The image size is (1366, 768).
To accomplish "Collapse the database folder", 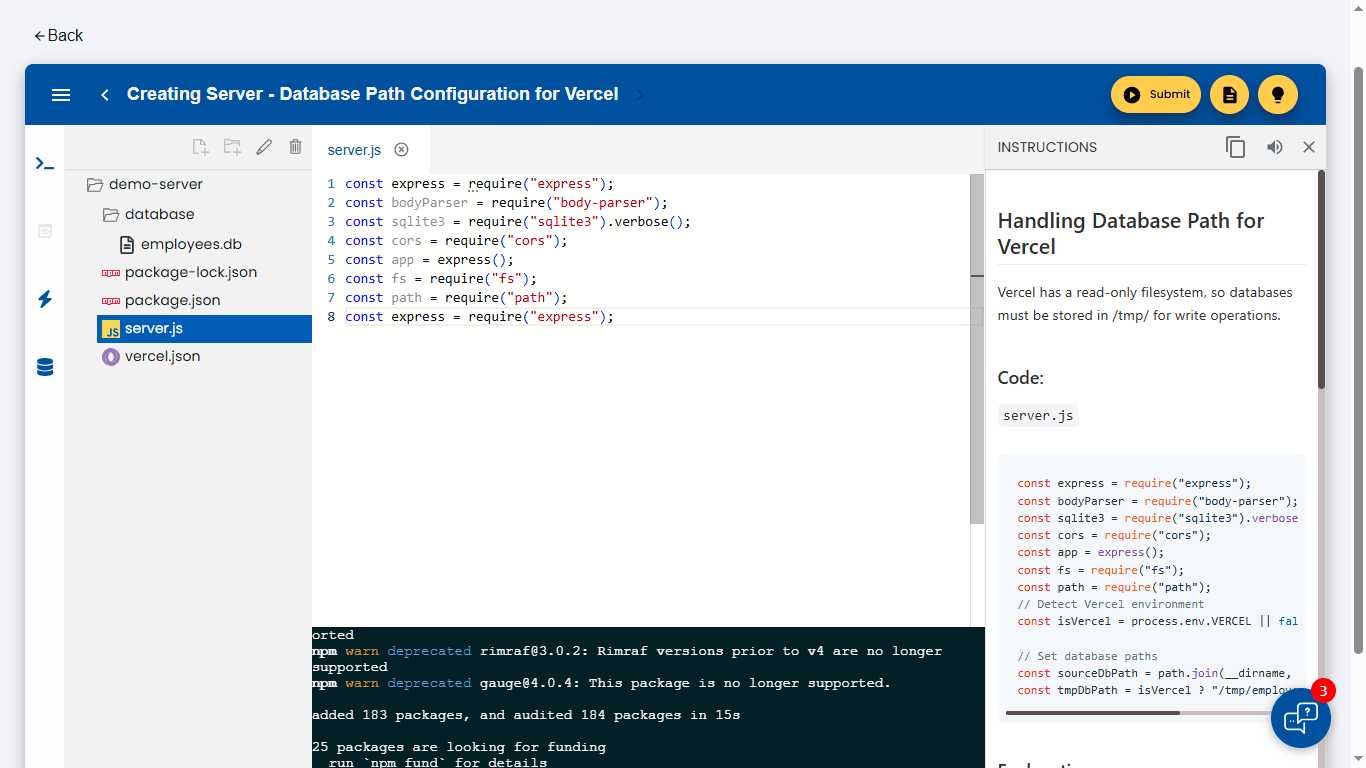I will tap(148, 214).
